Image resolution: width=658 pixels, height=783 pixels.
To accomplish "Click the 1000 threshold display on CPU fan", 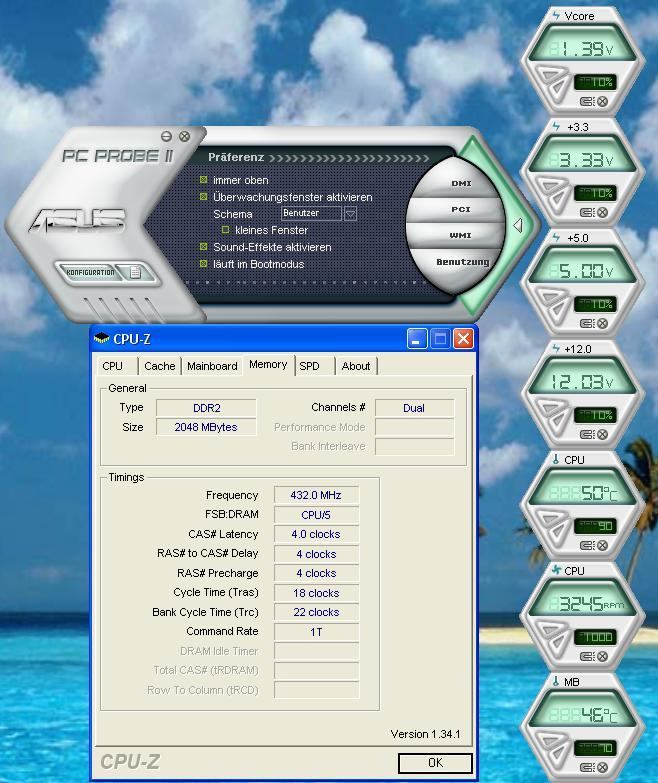I will pos(596,636).
